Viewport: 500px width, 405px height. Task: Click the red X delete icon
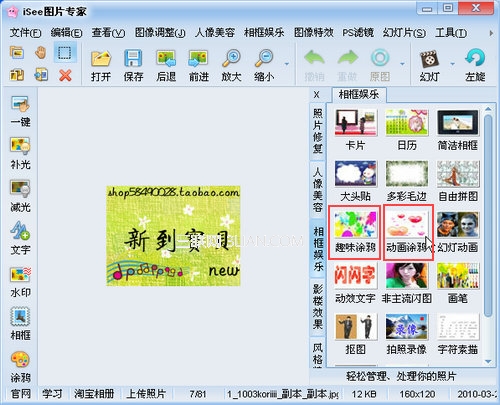click(65, 76)
